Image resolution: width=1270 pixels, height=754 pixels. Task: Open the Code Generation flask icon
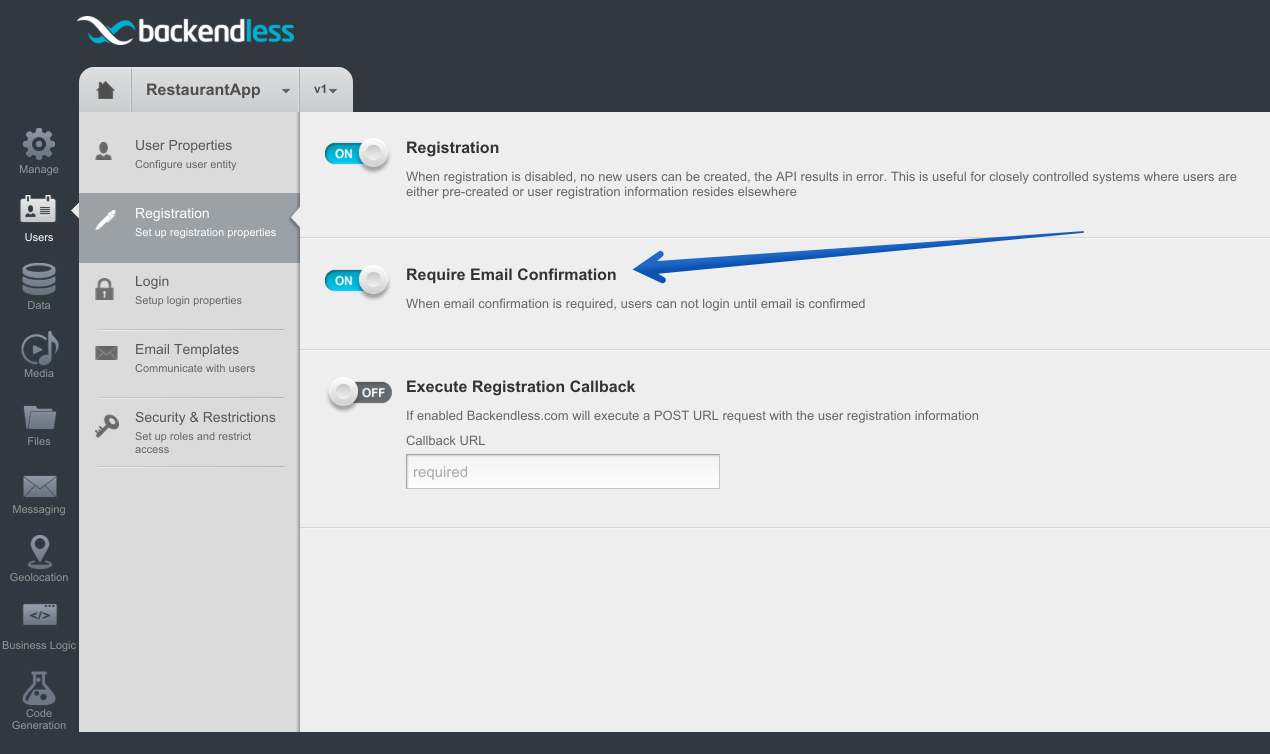tap(39, 687)
